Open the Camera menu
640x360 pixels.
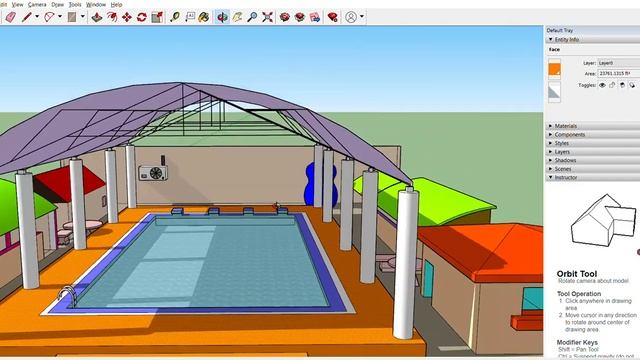37,4
